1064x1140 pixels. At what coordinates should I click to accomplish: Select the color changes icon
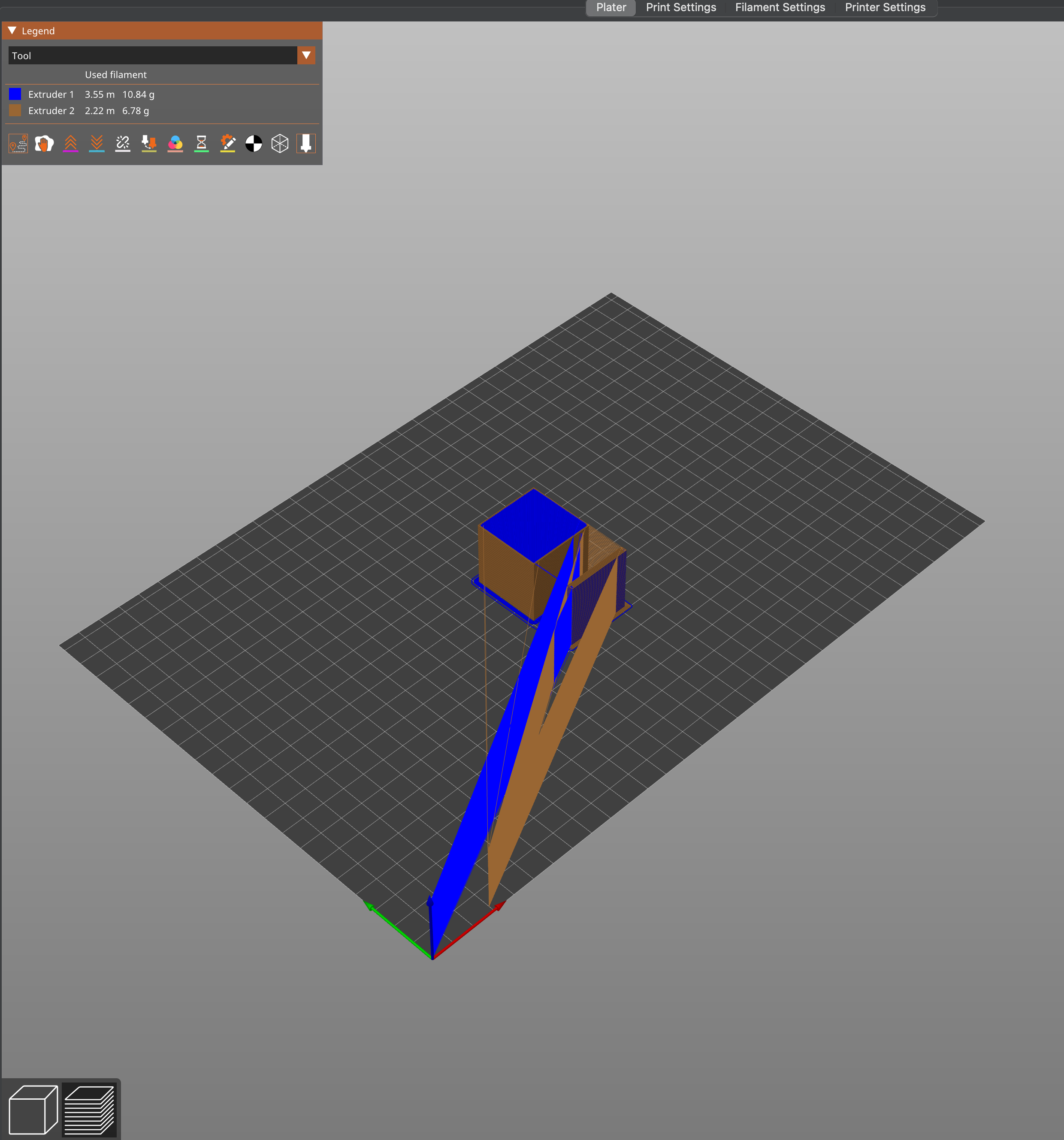point(175,143)
